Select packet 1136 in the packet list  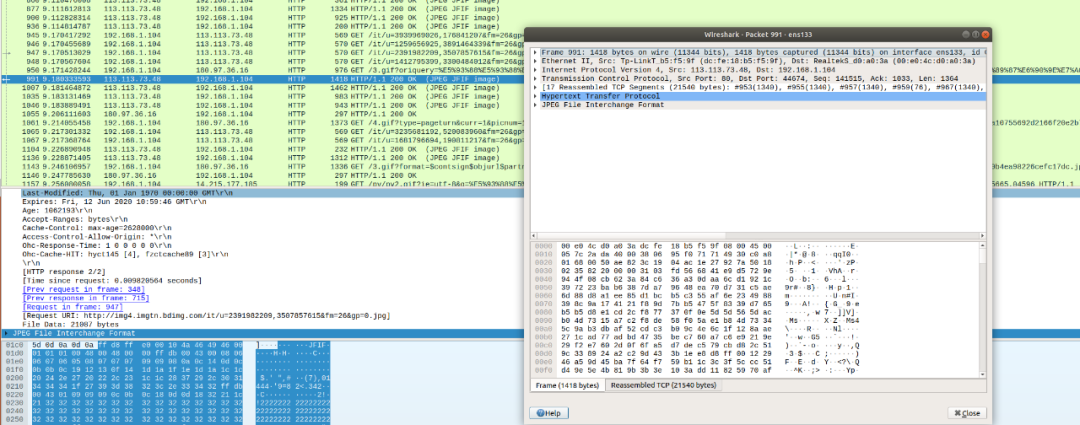[262, 157]
